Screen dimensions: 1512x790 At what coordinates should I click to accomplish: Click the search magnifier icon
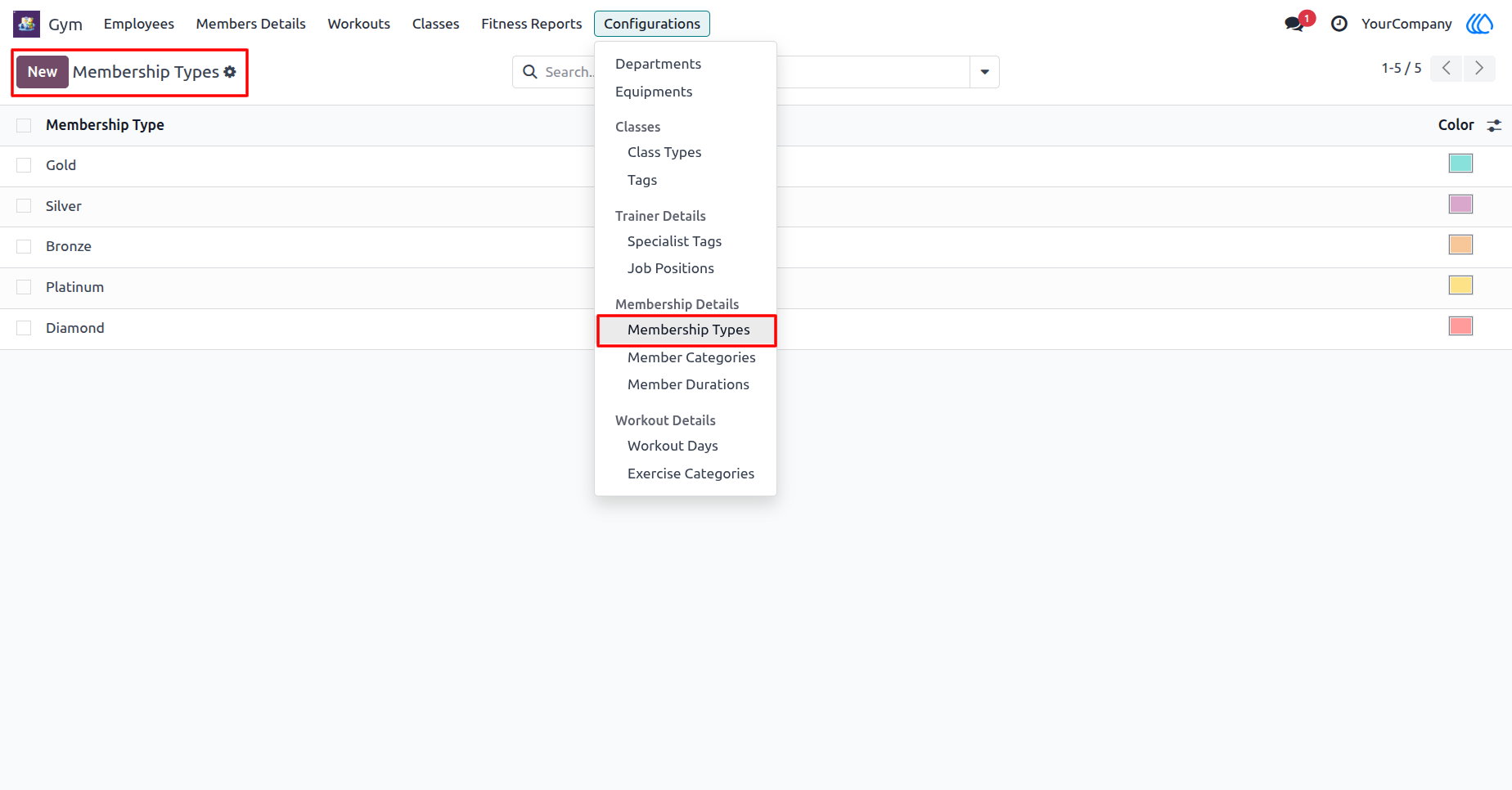(x=530, y=72)
